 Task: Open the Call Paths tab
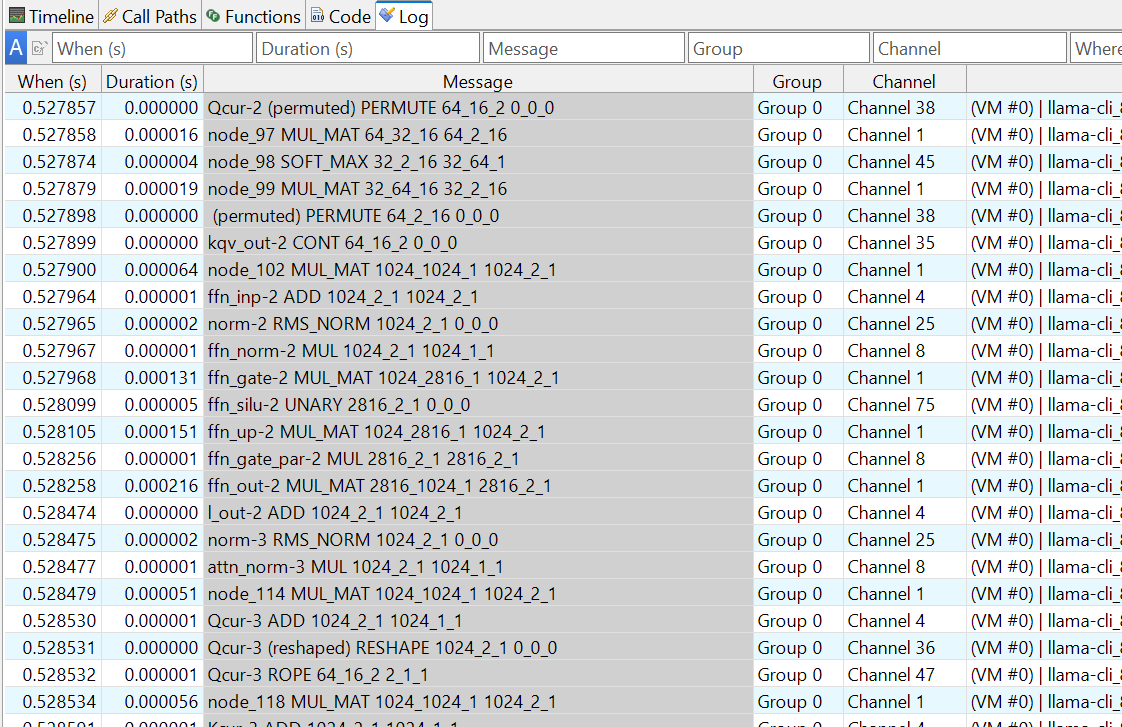point(150,16)
